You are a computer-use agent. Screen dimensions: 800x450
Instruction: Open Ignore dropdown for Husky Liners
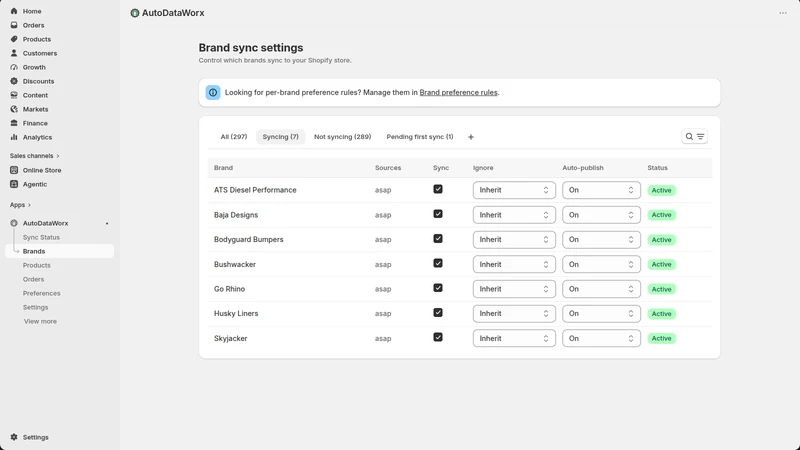[x=514, y=313]
